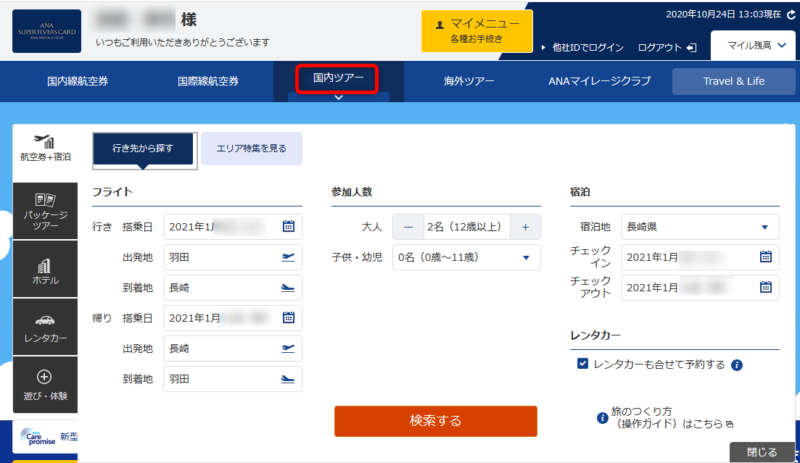The width and height of the screenshot is (800, 463).
Task: Select 航空券+宿泊 sidebar tab
Action: pos(45,149)
